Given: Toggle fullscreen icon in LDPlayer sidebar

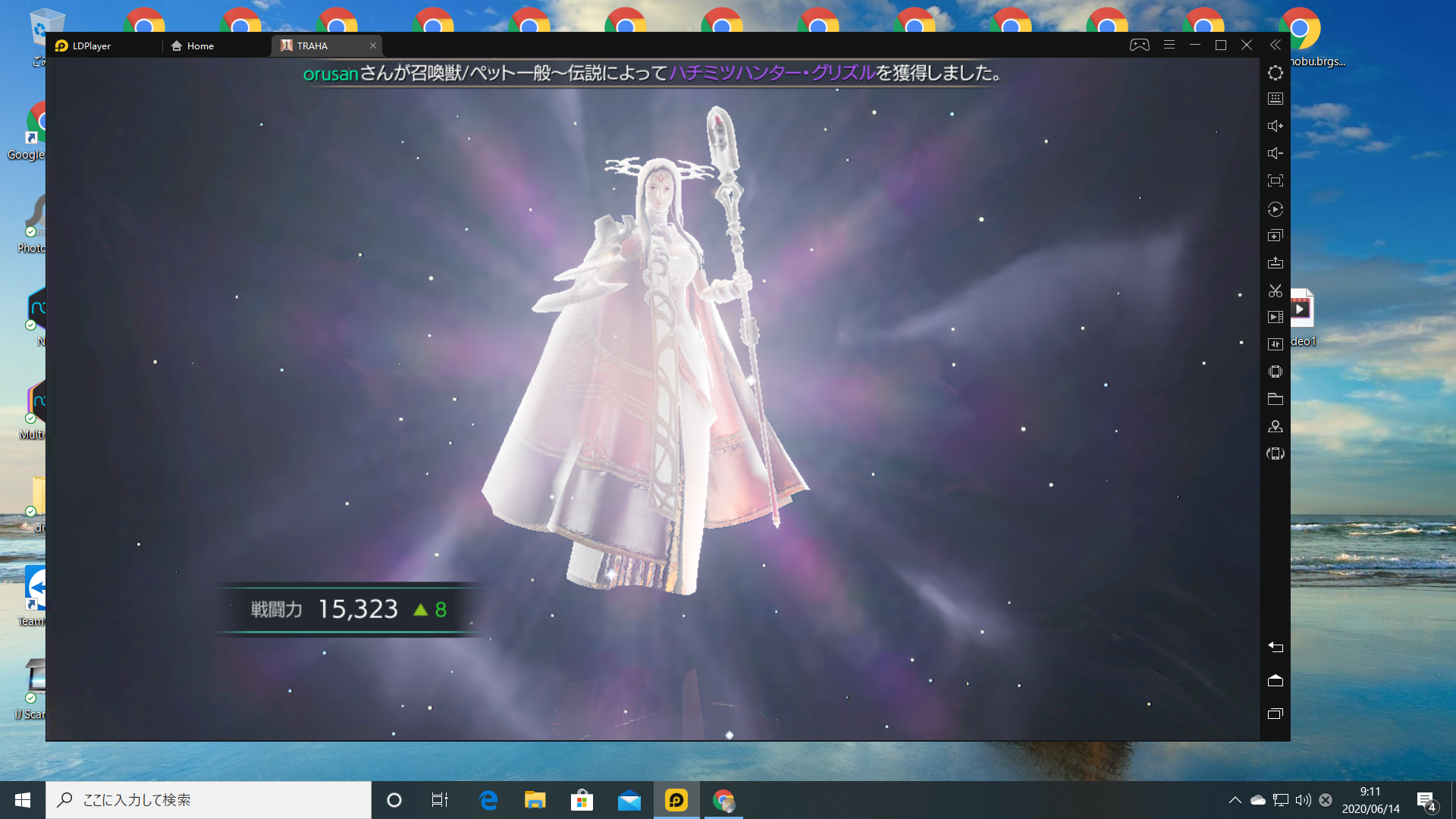Looking at the screenshot, I should pyautogui.click(x=1276, y=180).
